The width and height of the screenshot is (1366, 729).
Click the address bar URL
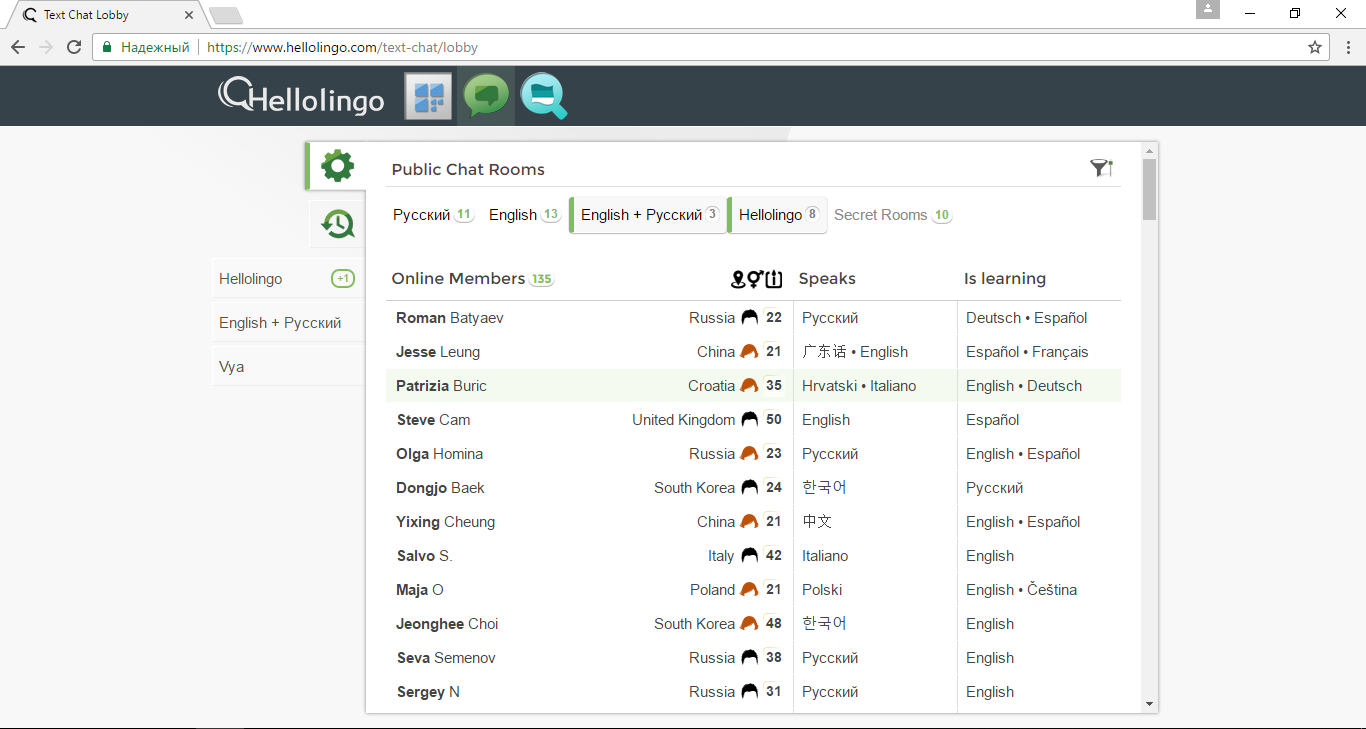coord(342,47)
